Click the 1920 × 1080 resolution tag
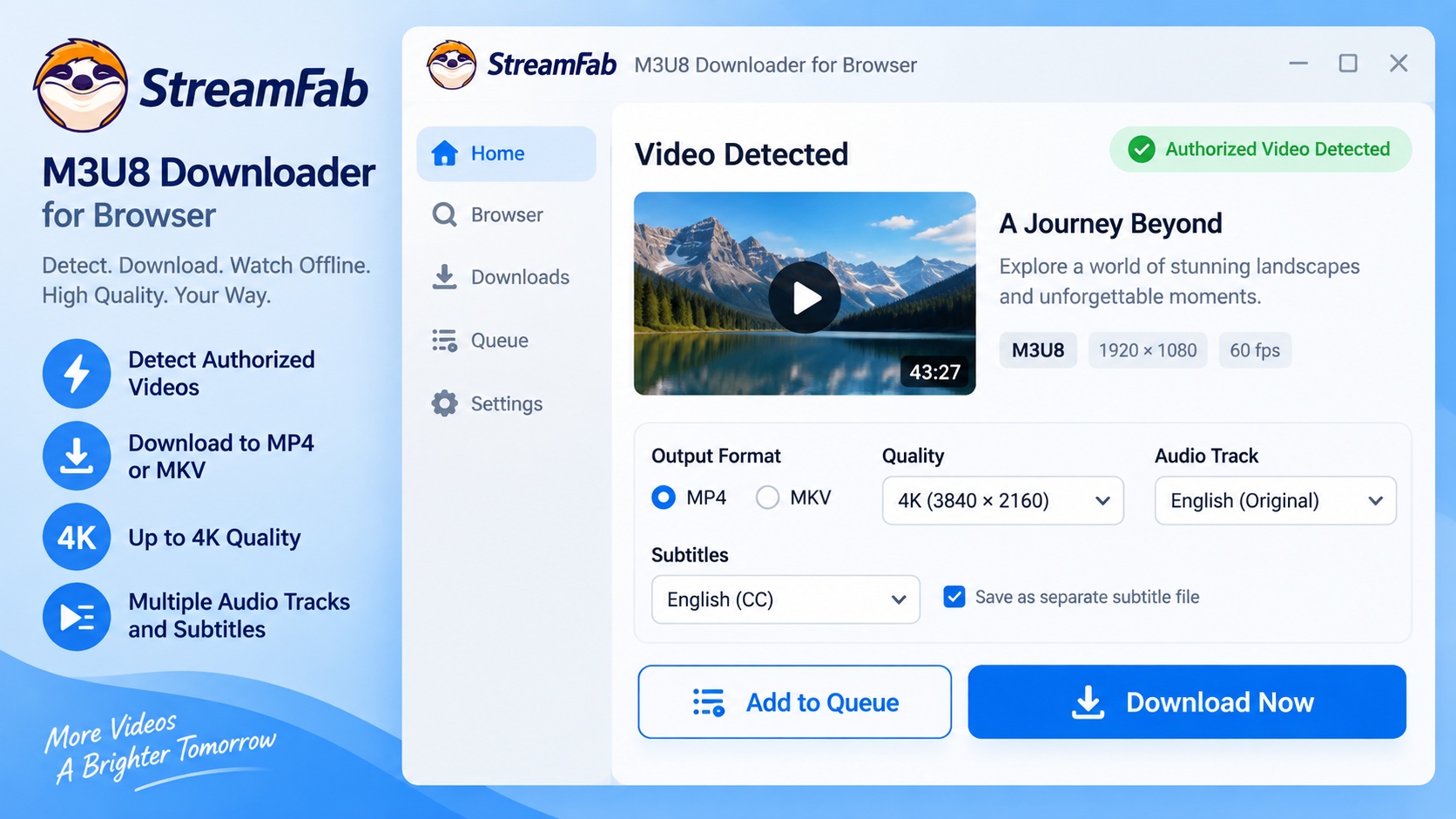 tap(1148, 350)
